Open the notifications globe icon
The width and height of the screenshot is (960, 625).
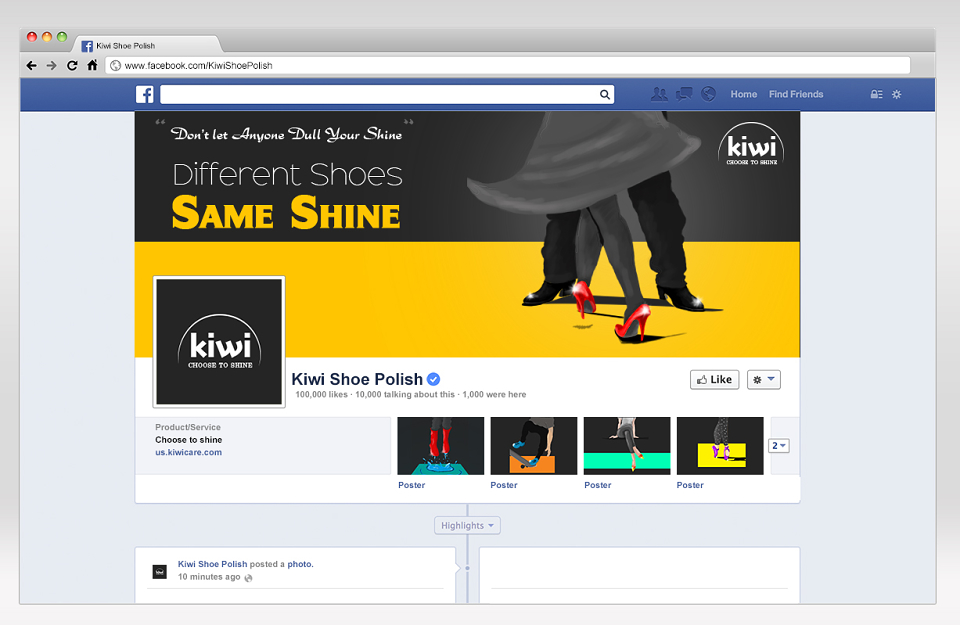click(x=708, y=94)
